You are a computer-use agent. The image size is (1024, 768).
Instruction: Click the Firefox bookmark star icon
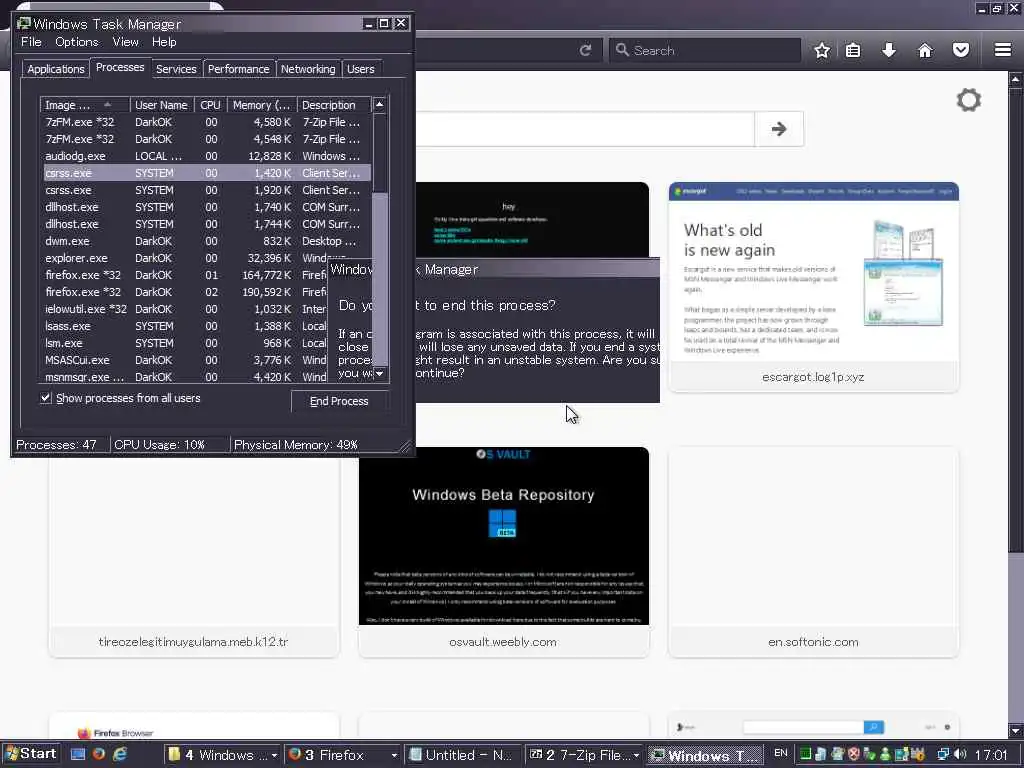(x=822, y=50)
